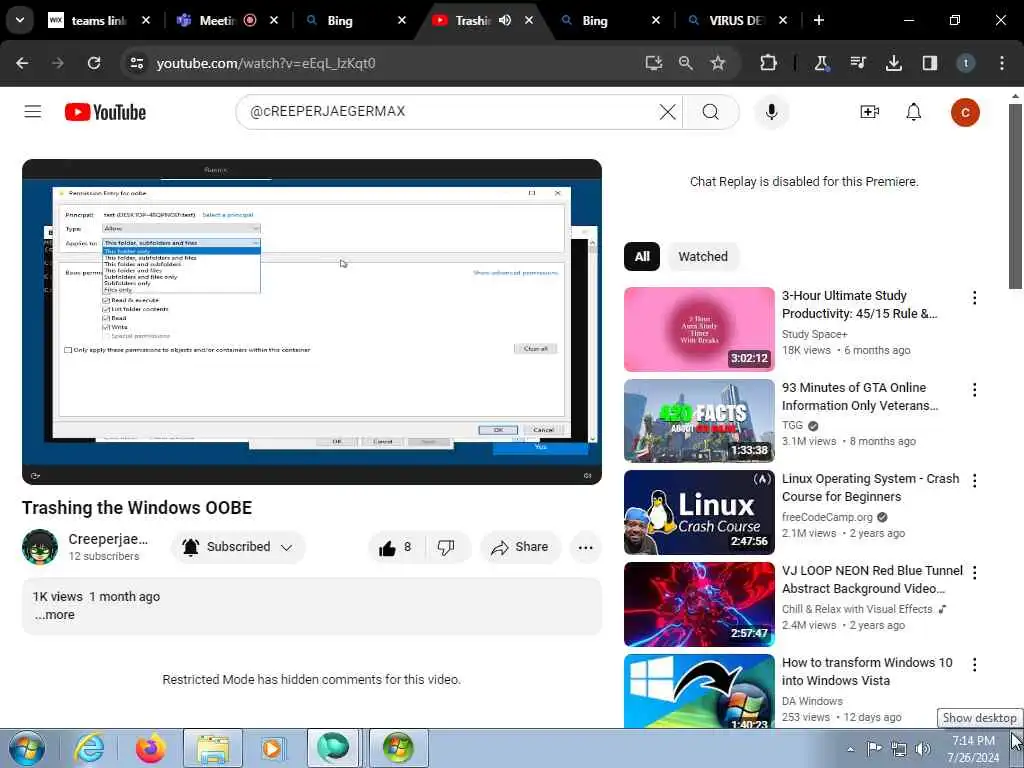Open options for 3-Hour Ultimate Study video

click(974, 298)
